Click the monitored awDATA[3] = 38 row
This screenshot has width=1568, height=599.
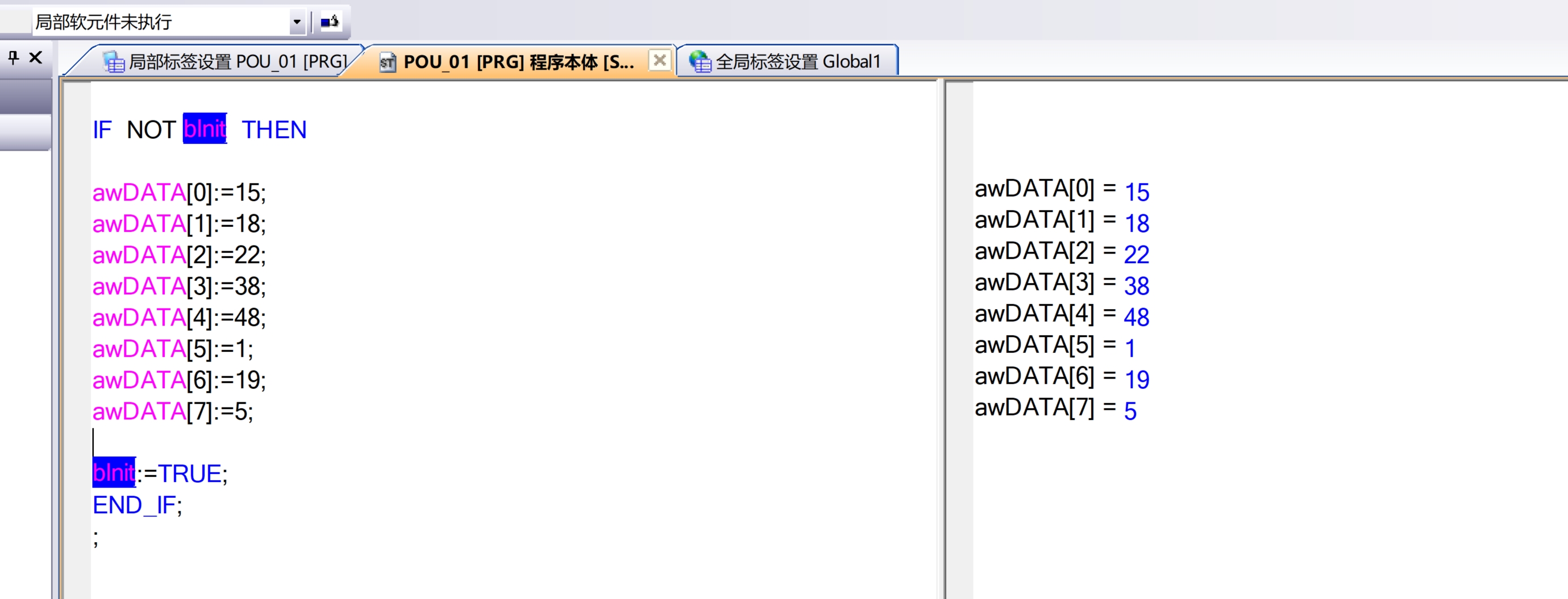click(1061, 285)
